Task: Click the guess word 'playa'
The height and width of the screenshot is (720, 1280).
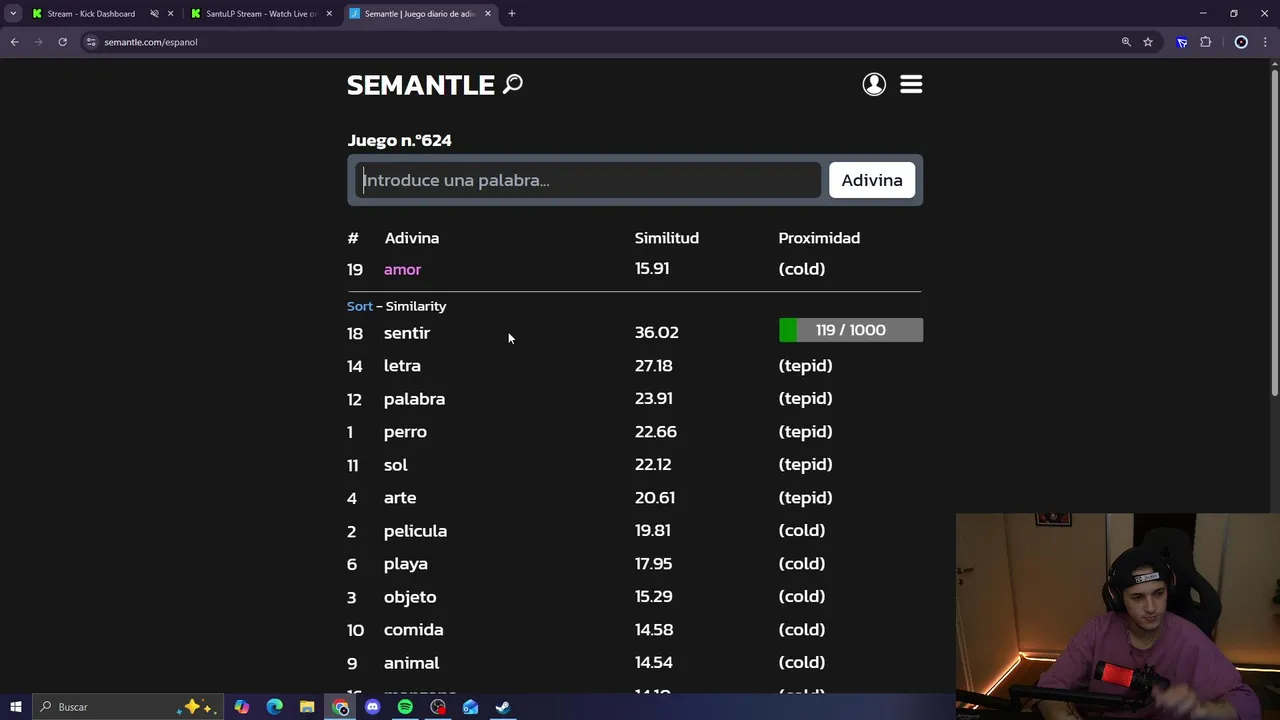Action: pos(406,564)
